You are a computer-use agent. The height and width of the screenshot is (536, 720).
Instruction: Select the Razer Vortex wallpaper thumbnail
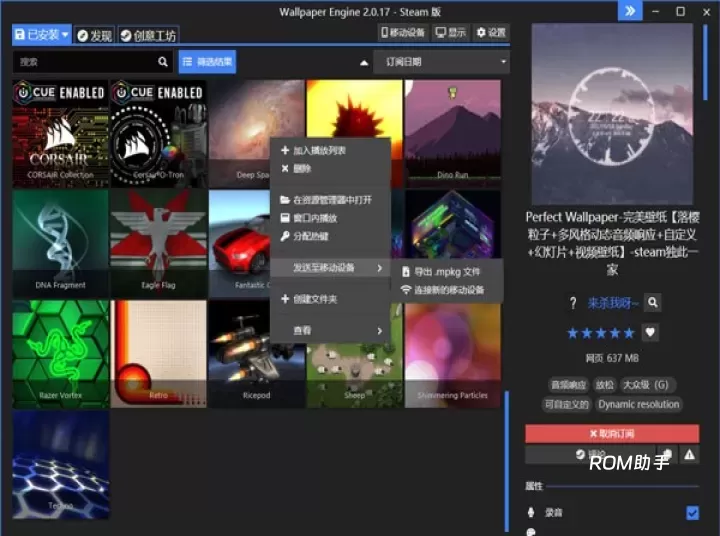click(60, 353)
